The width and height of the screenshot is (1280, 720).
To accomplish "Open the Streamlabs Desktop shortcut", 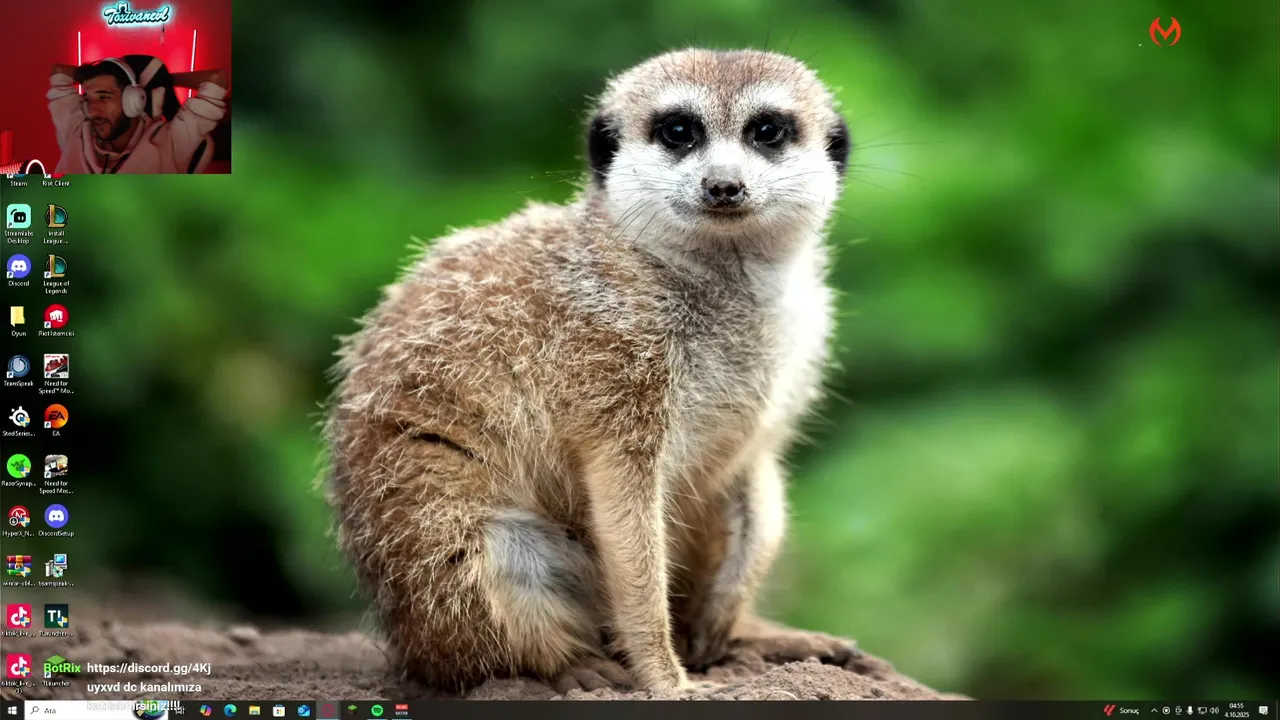I will (18, 224).
